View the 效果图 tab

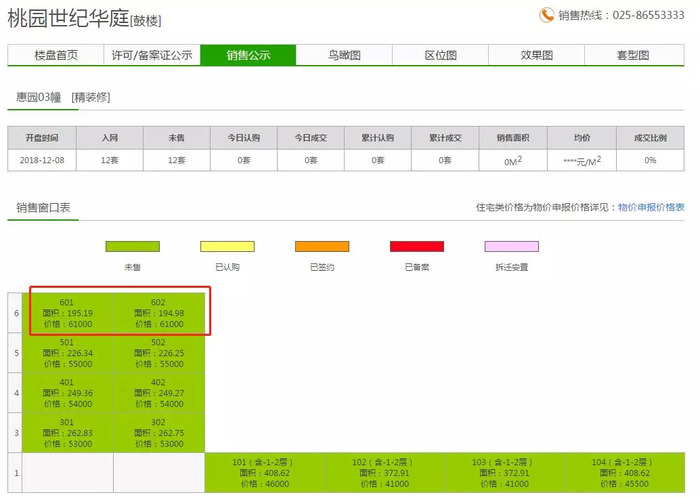[536, 56]
